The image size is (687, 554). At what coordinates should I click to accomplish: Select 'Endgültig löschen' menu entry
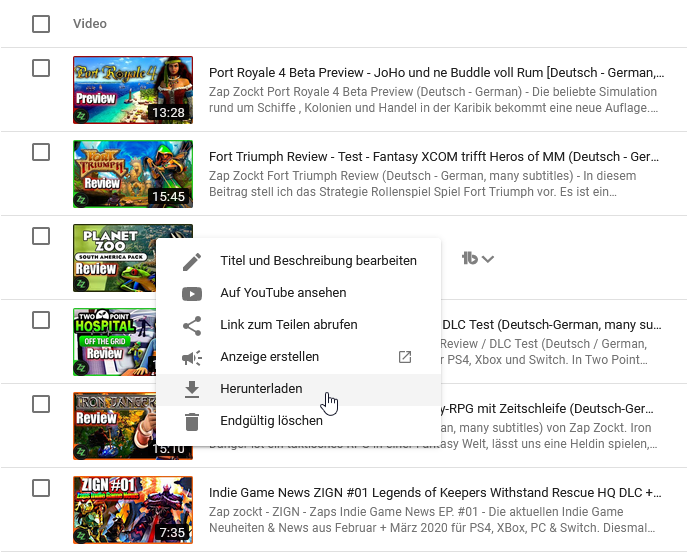click(271, 421)
